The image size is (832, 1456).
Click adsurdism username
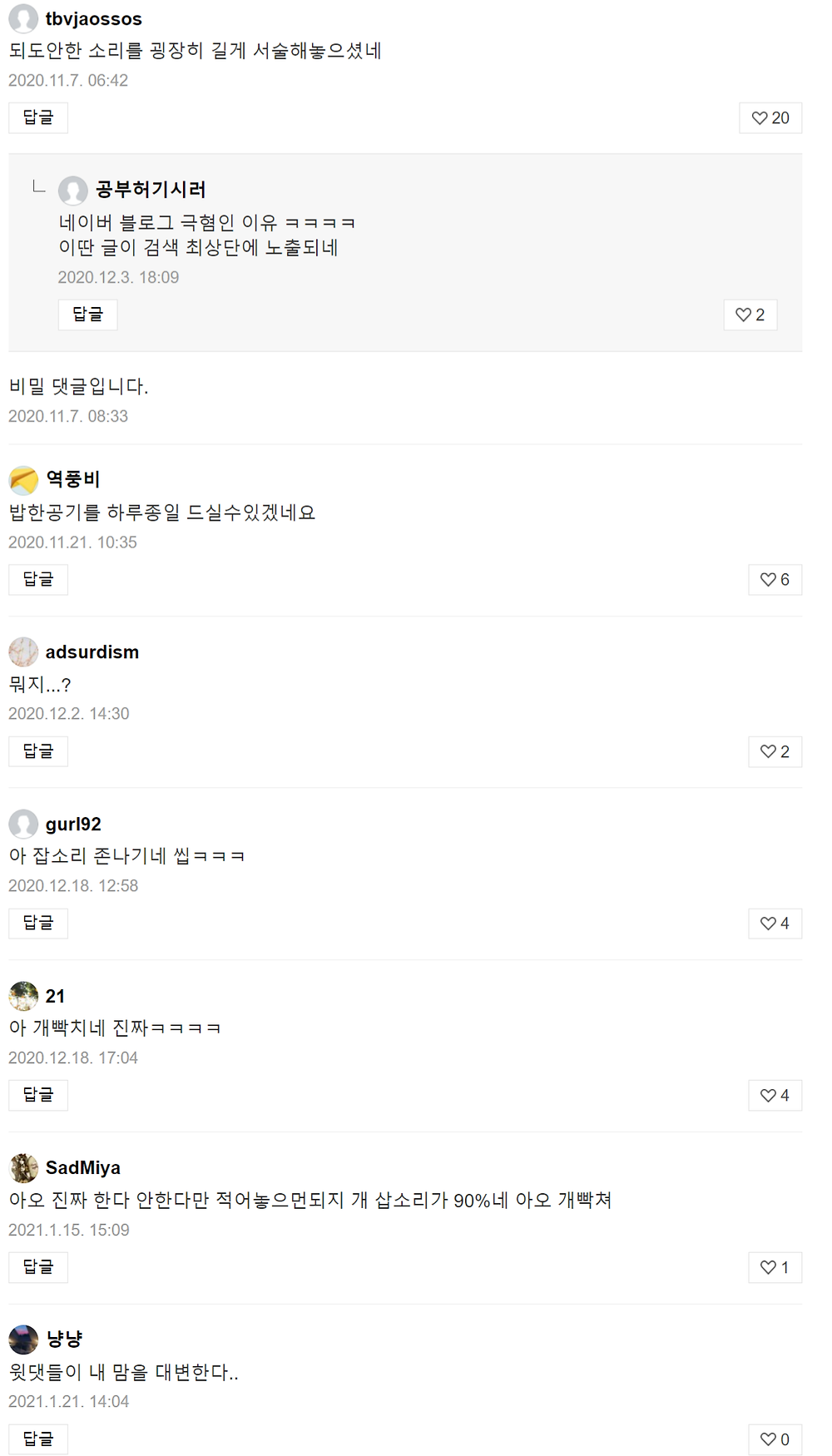pos(92,652)
